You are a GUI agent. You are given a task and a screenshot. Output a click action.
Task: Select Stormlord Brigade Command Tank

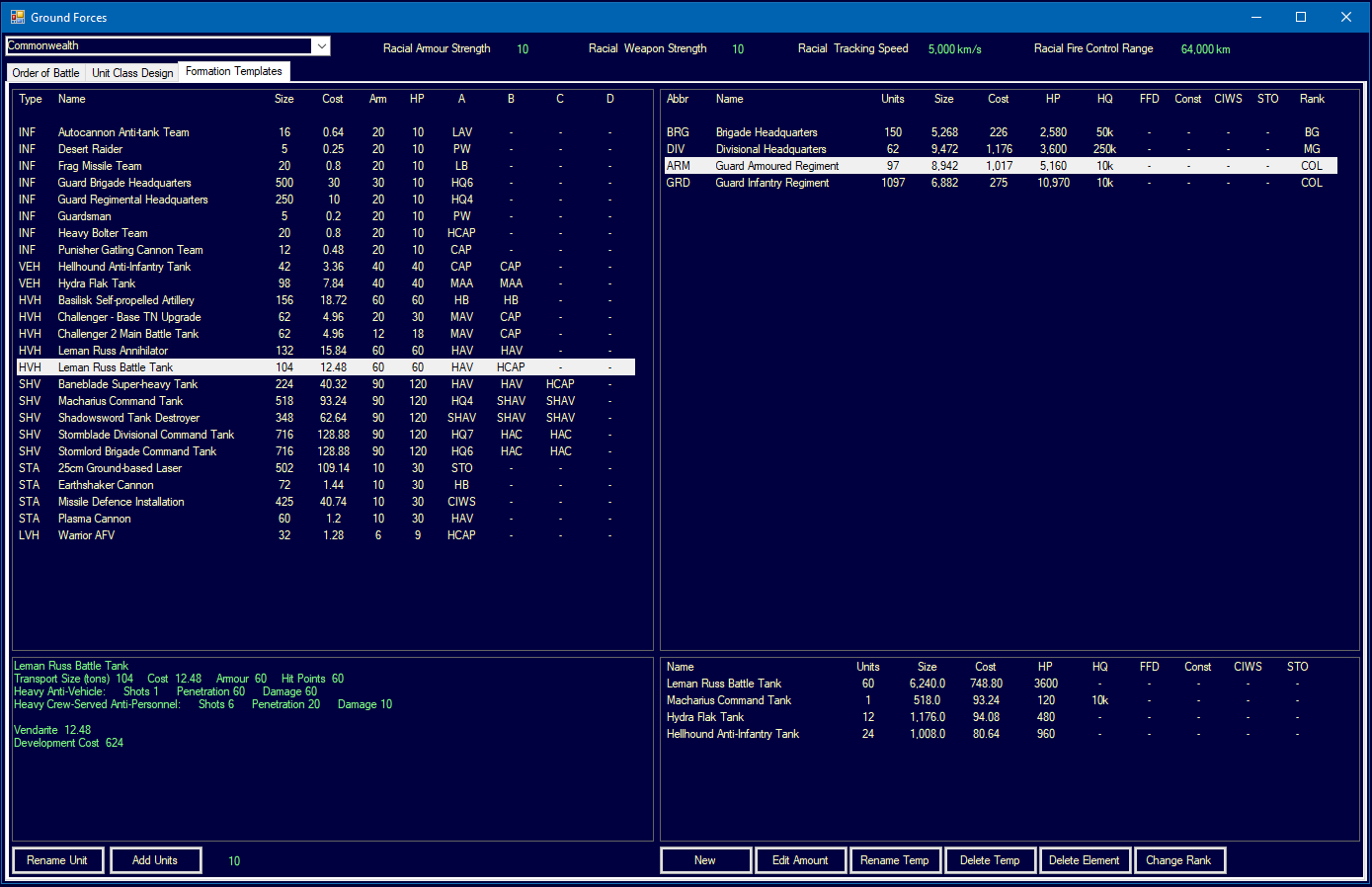coord(326,451)
